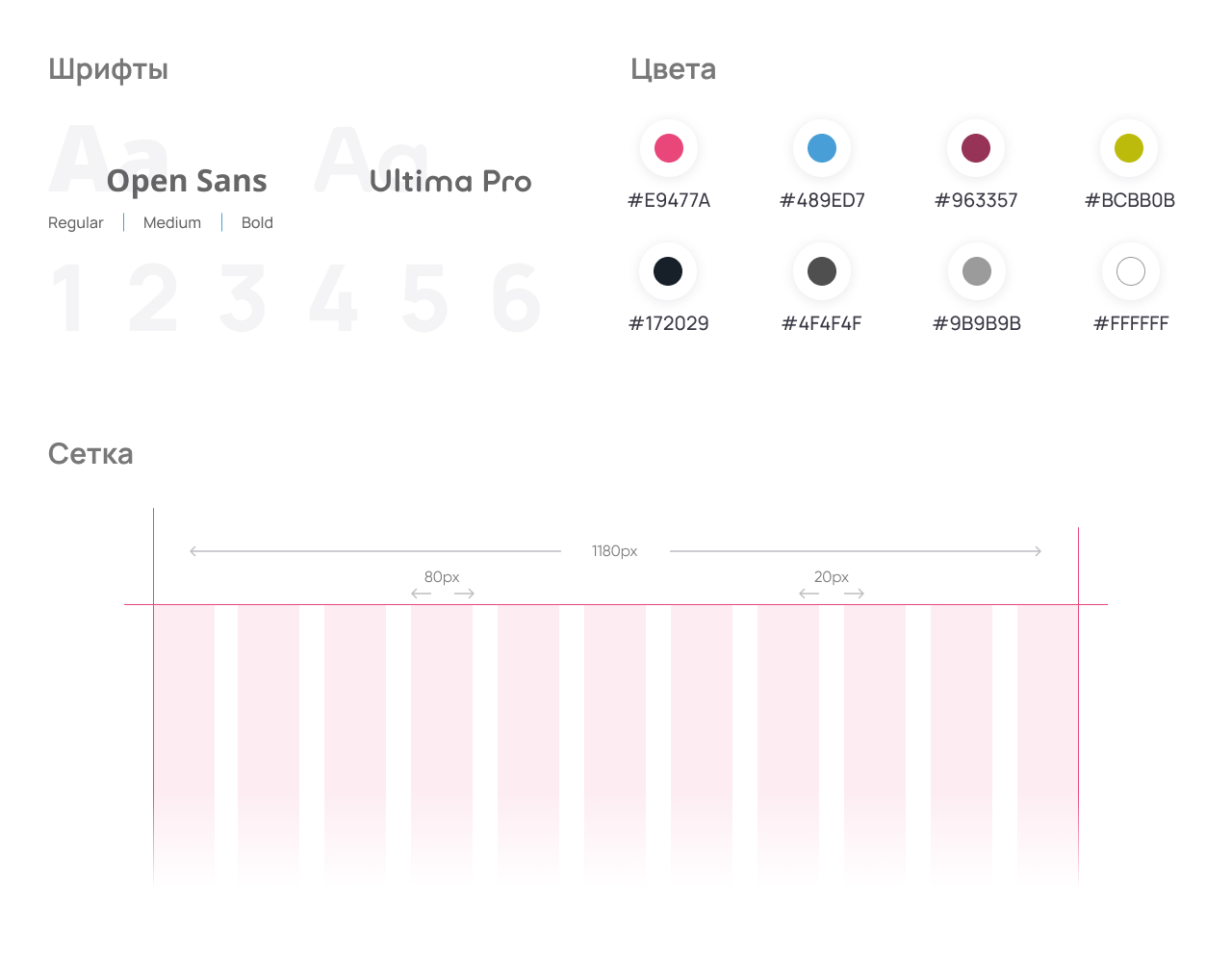Click the dark navy #172029 swatch
The image size is (1232, 962).
point(668,271)
